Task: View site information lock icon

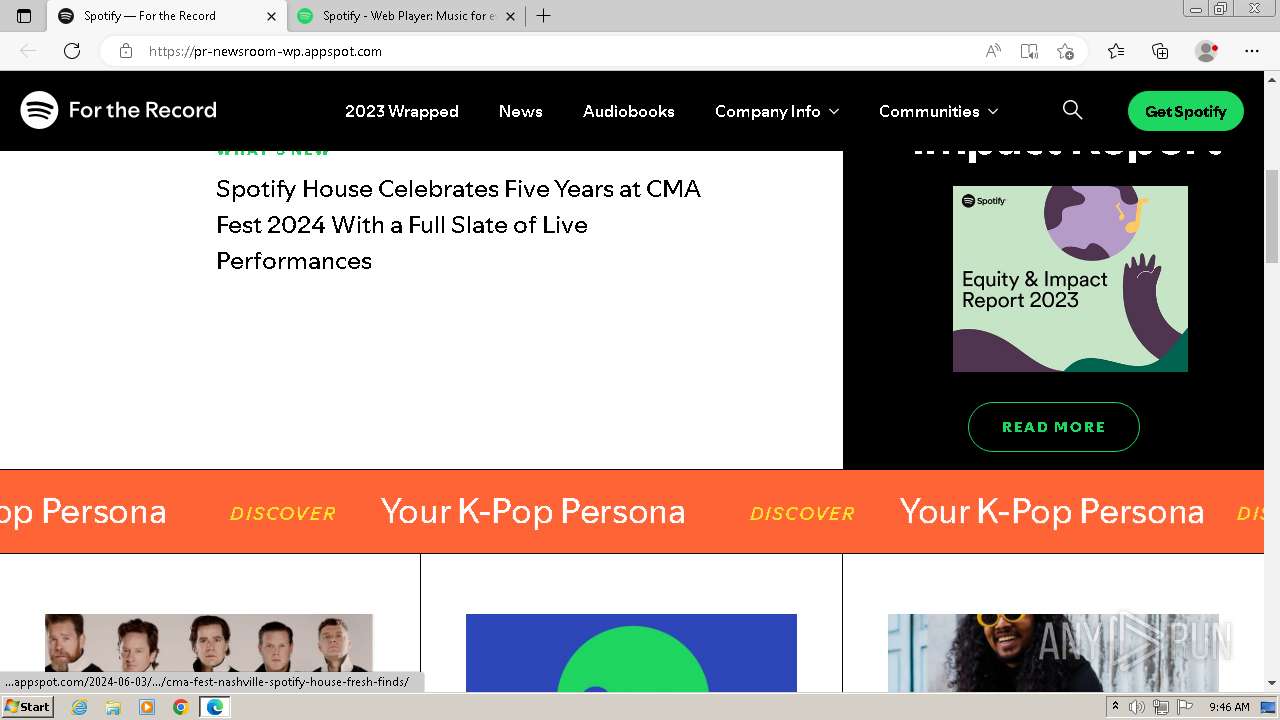Action: [x=126, y=51]
